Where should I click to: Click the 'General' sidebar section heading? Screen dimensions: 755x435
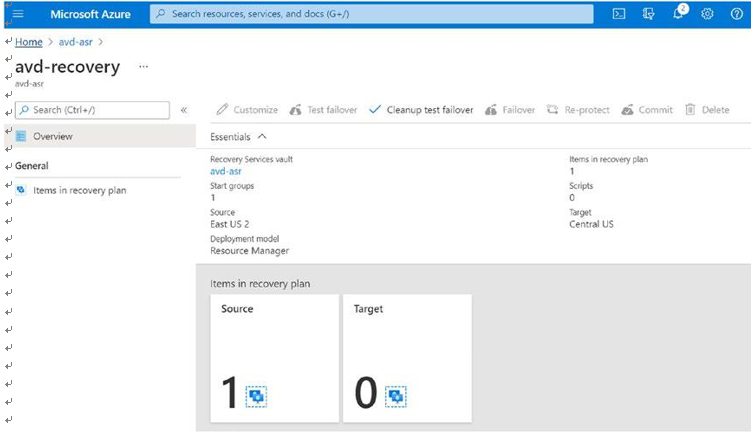(32, 166)
